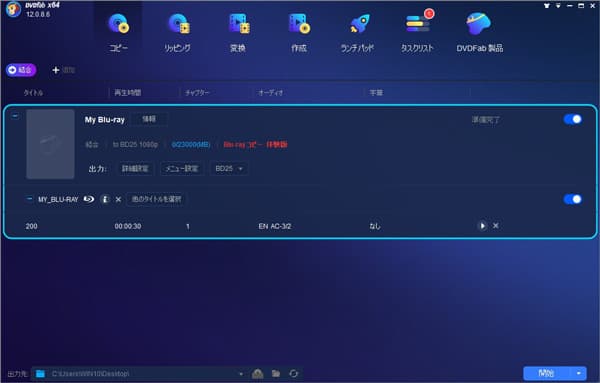The width and height of the screenshot is (600, 383).
Task: Open the タスクリスト task queue
Action: (417, 33)
